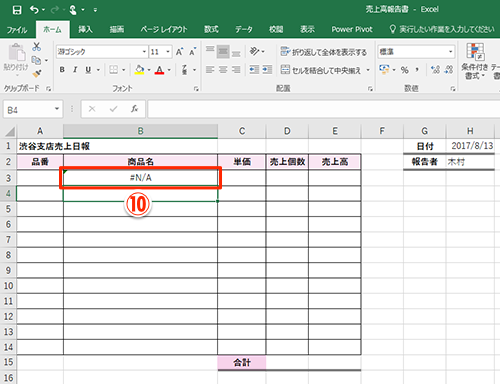500x384 pixels.
Task: Select column B header
Action: tap(140, 131)
